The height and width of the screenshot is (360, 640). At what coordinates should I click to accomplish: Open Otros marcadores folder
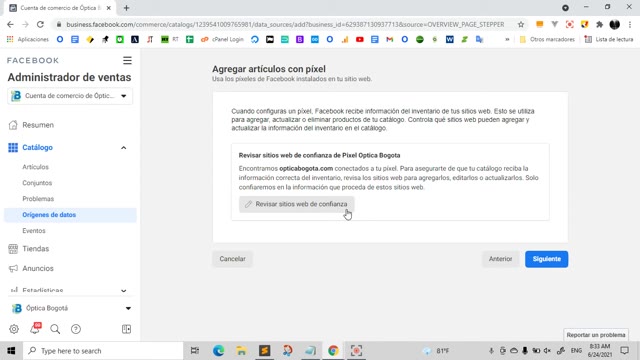click(547, 40)
